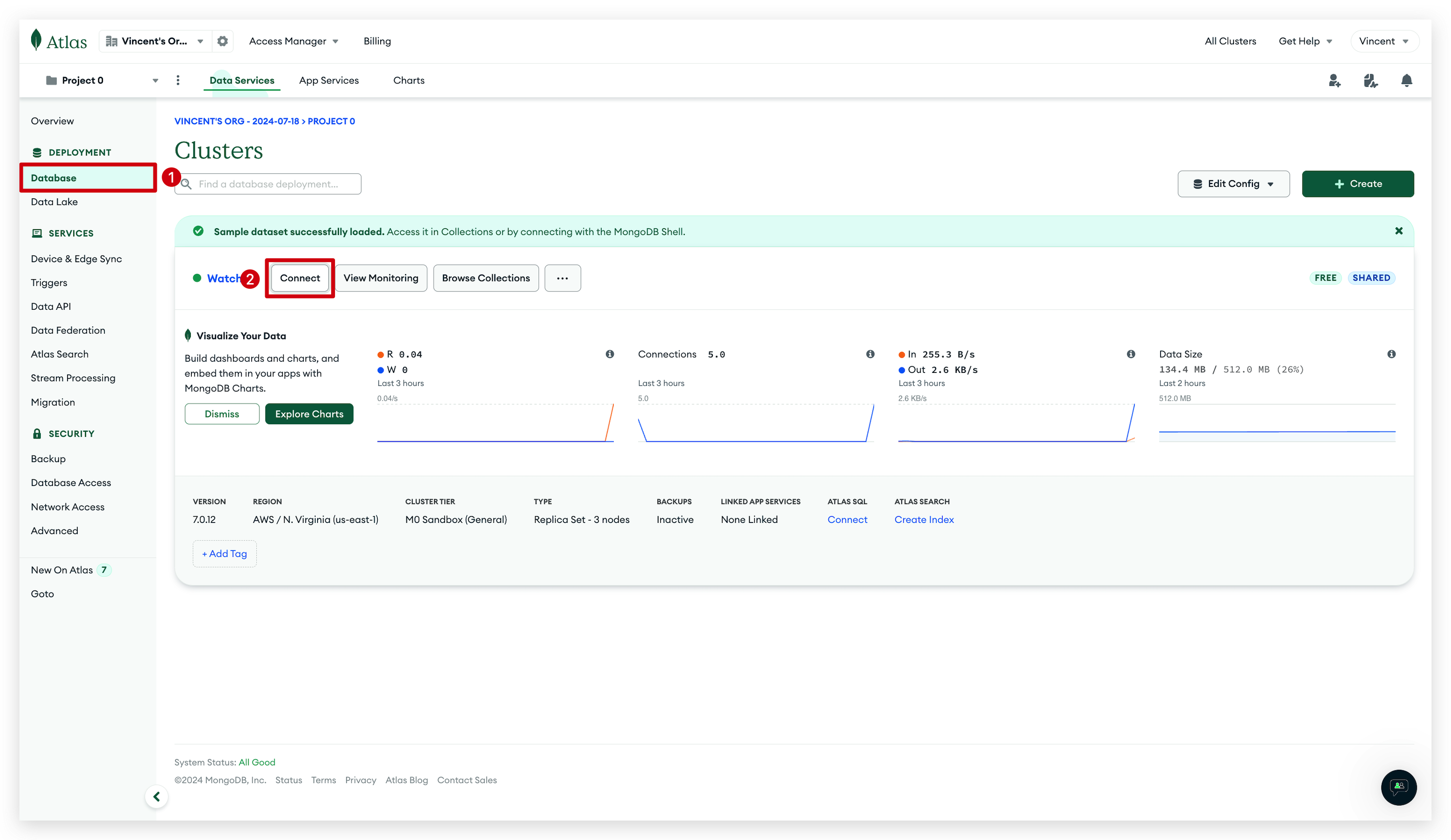The width and height of the screenshot is (1451, 840).
Task: Click the invite user icon
Action: (x=1334, y=81)
